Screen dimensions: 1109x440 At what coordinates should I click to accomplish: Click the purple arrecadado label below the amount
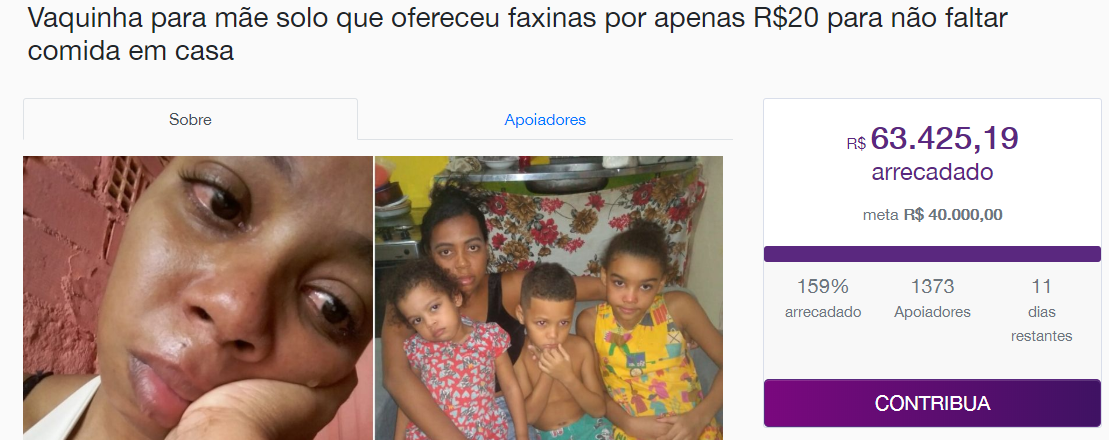[x=932, y=172]
